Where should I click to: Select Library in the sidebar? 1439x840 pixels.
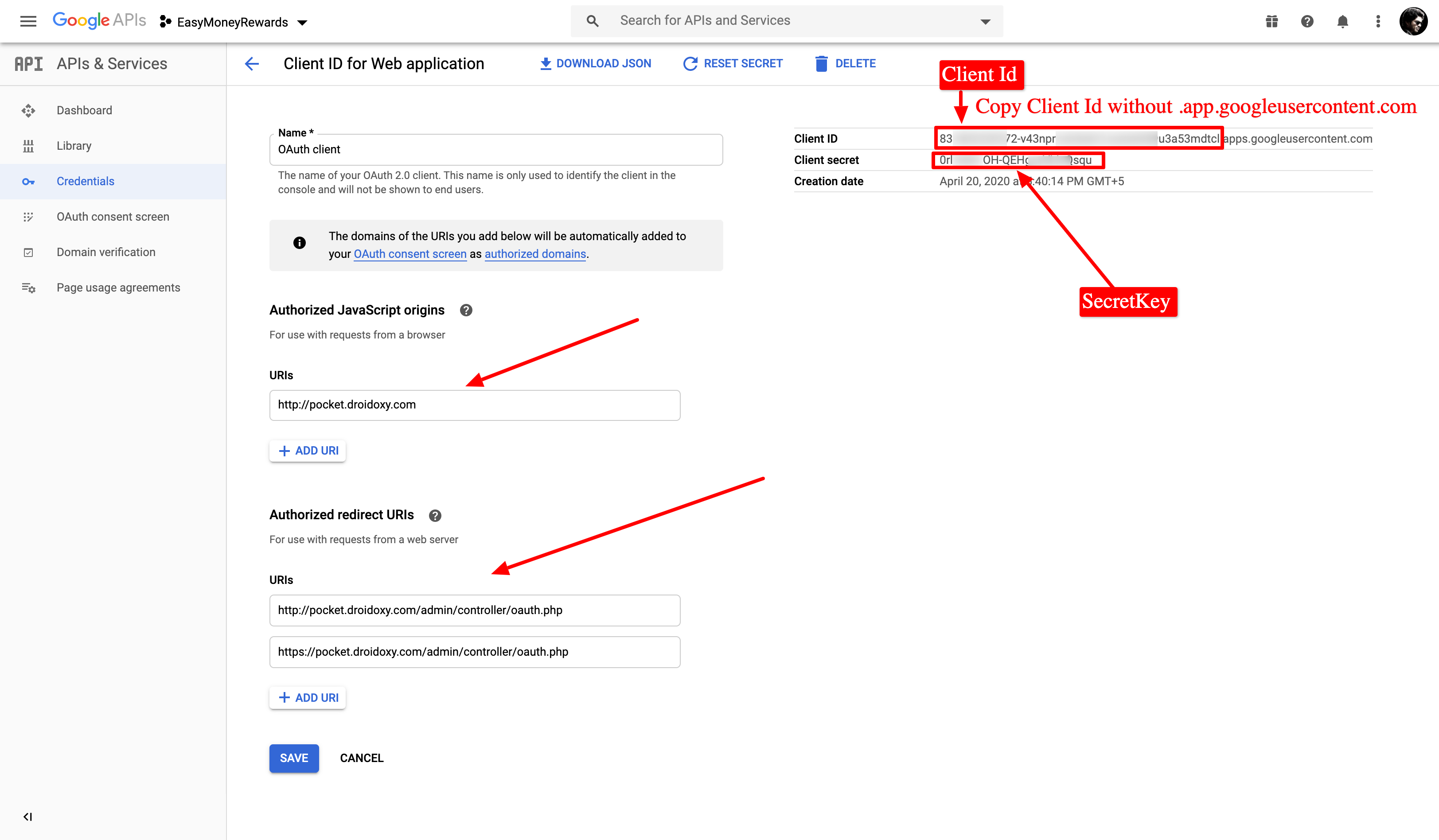point(74,146)
